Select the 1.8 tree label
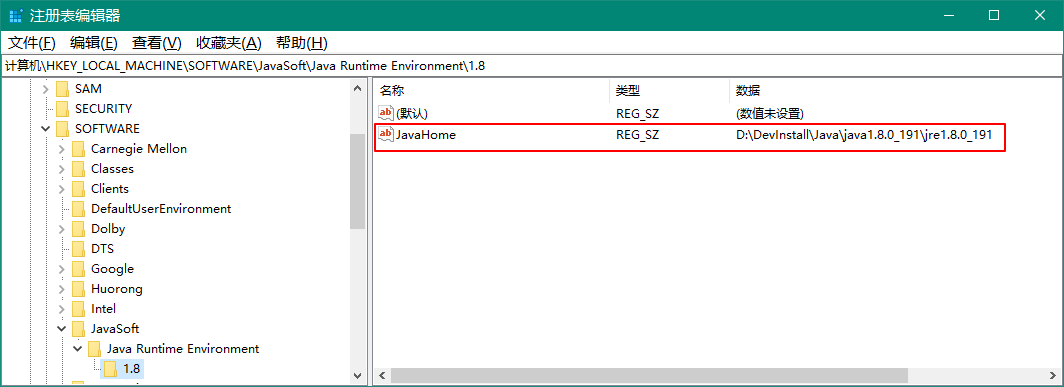The height and width of the screenshot is (387, 1064). pyautogui.click(x=132, y=369)
